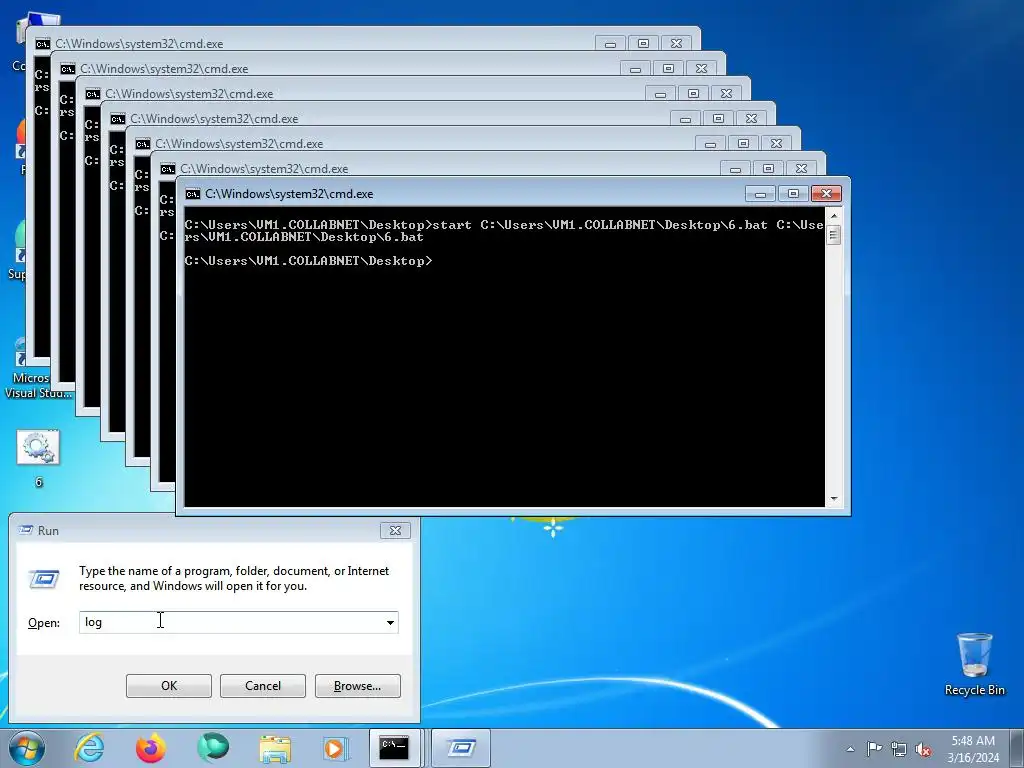Open Windows Media Player on taskbar
This screenshot has height=768, width=1024.
[x=336, y=748]
